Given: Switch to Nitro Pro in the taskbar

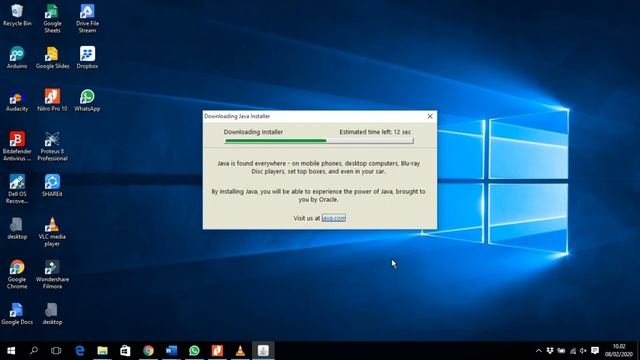Looking at the screenshot, I should click(x=217, y=351).
